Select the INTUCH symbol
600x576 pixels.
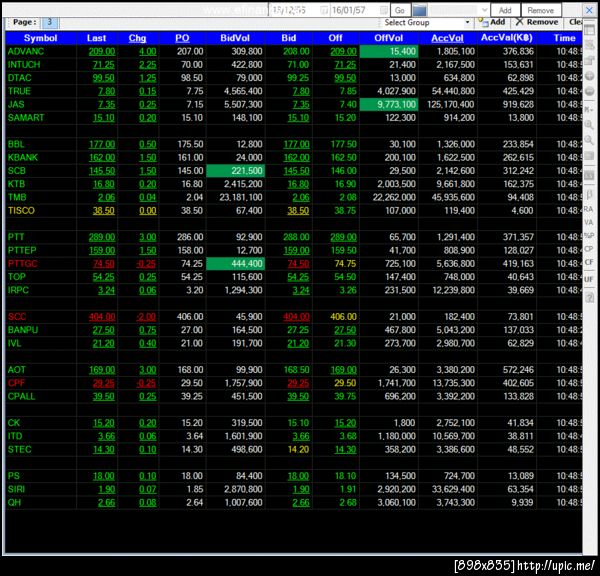pyautogui.click(x=24, y=65)
